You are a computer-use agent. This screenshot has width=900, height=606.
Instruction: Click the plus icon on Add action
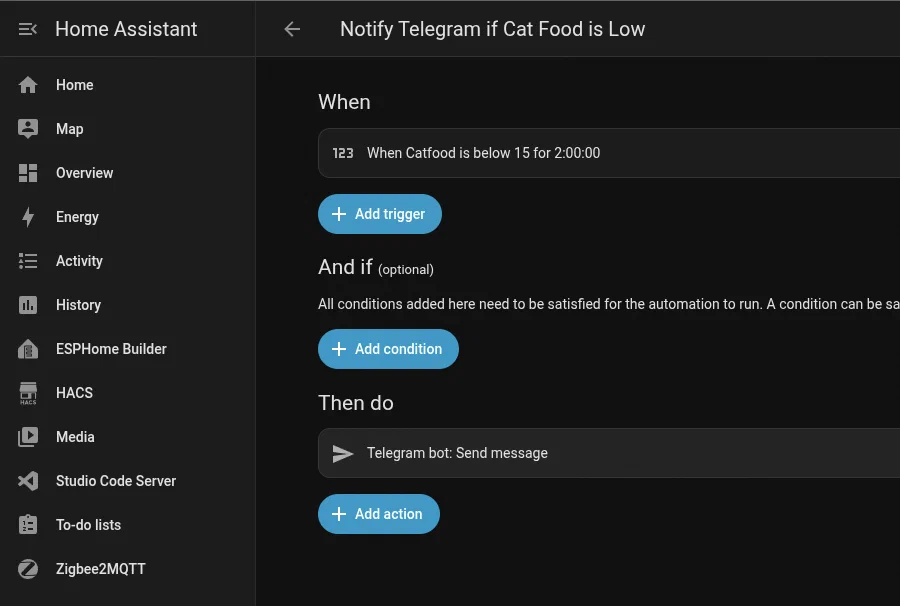[339, 514]
